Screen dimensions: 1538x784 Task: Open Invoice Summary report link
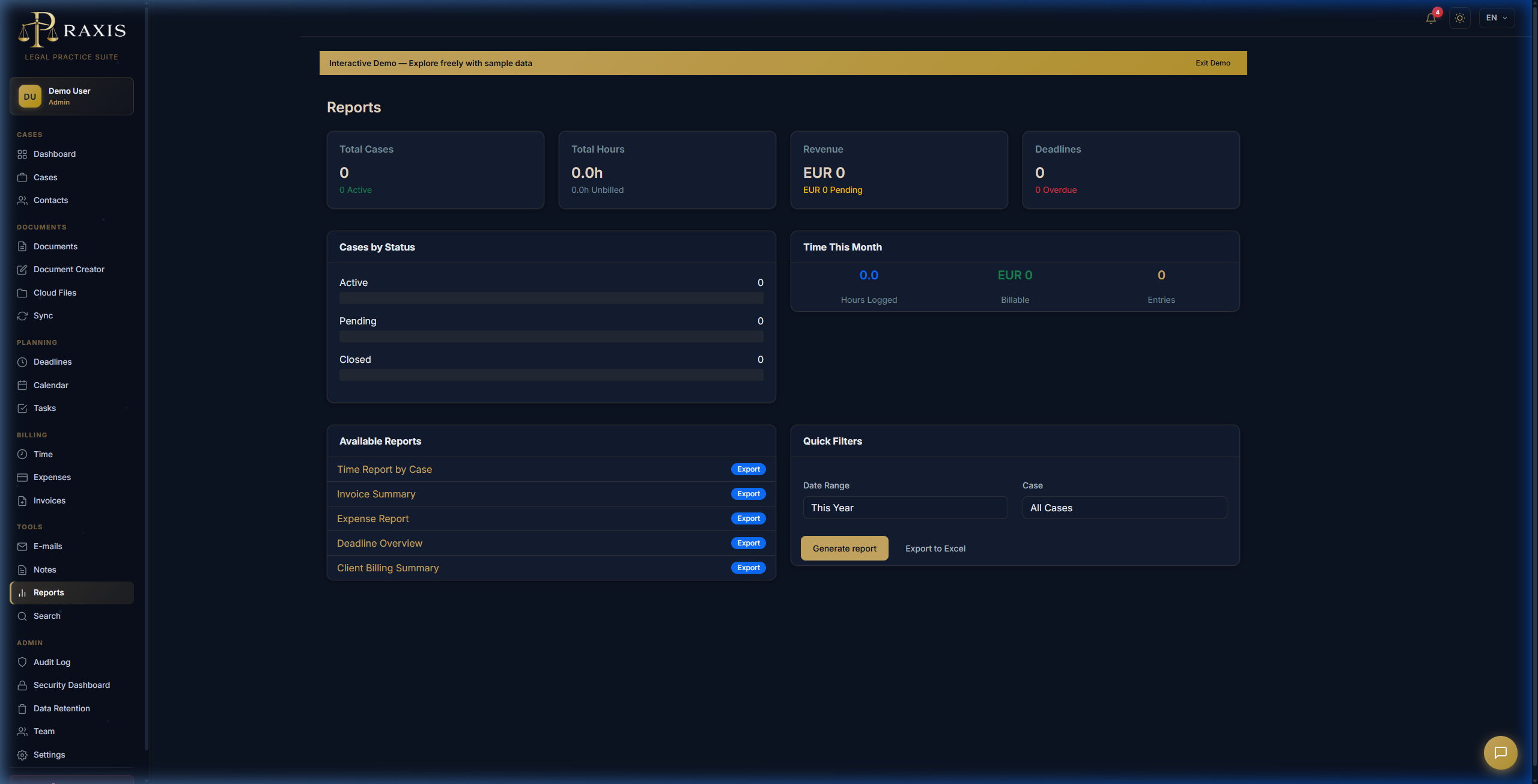376,494
